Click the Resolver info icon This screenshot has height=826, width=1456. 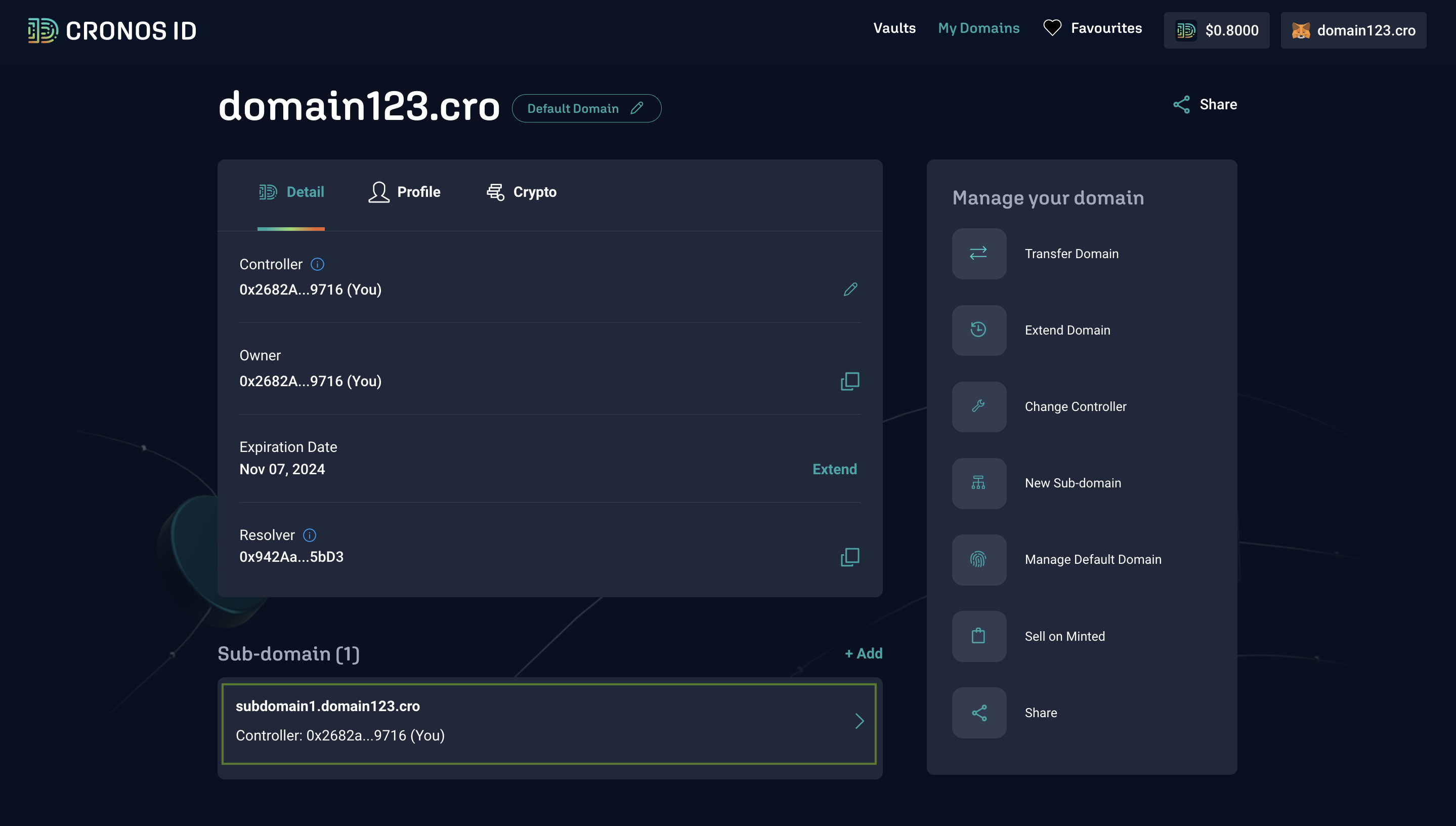(x=310, y=535)
